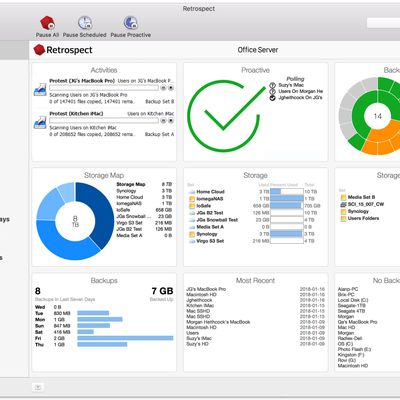This screenshot has height=400, width=400.
Task: Stop the Kitchen iMac backup activity
Action: [171, 120]
